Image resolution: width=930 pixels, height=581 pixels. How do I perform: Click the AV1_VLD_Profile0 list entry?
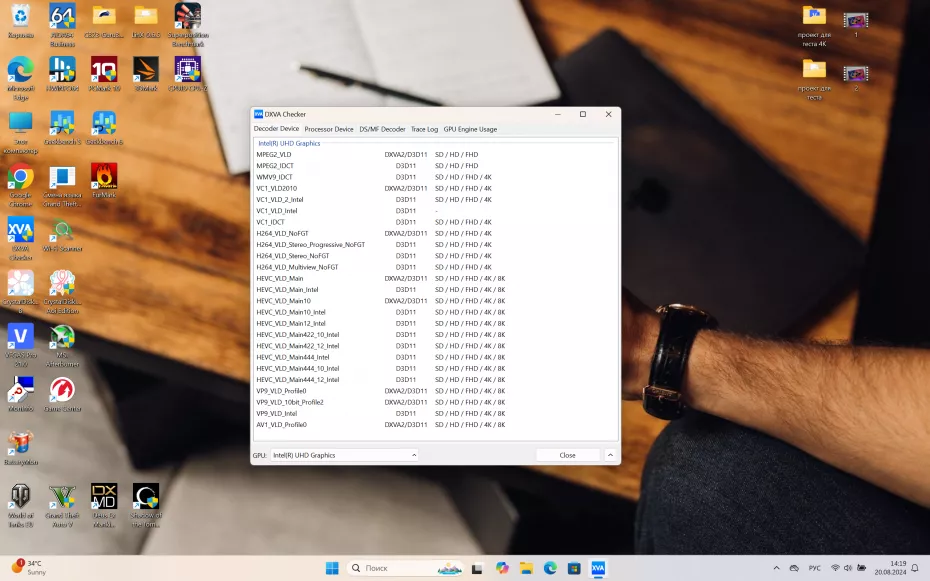(282, 425)
